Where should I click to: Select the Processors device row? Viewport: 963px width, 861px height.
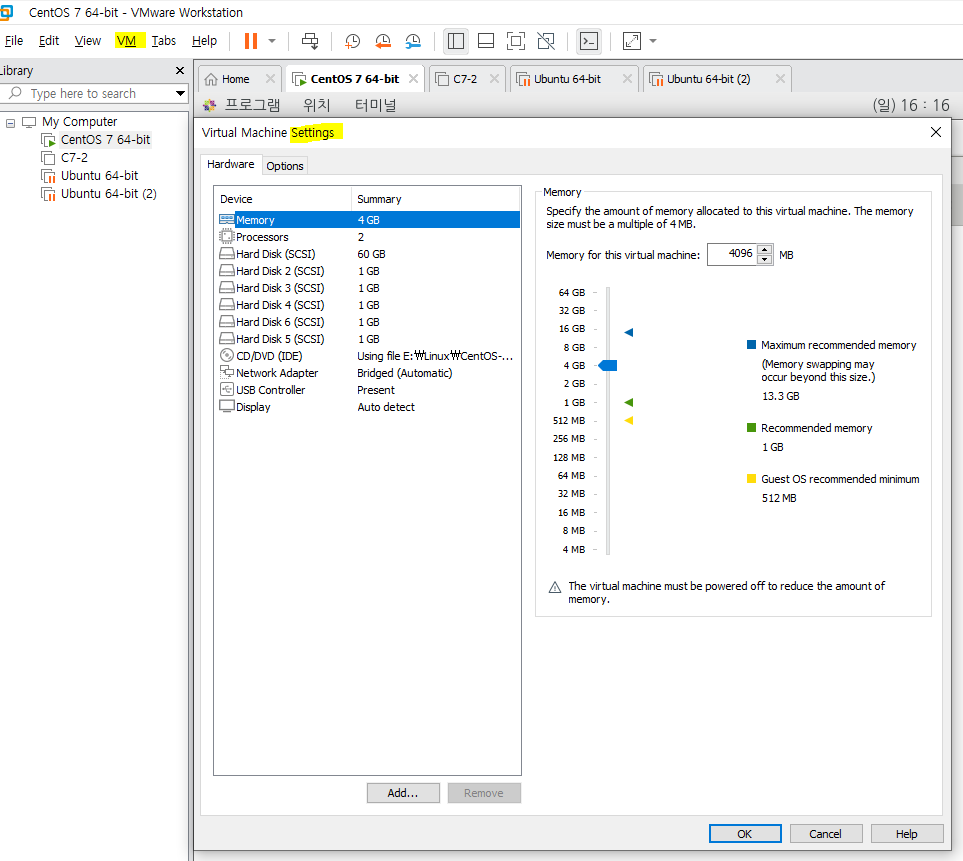tap(369, 237)
